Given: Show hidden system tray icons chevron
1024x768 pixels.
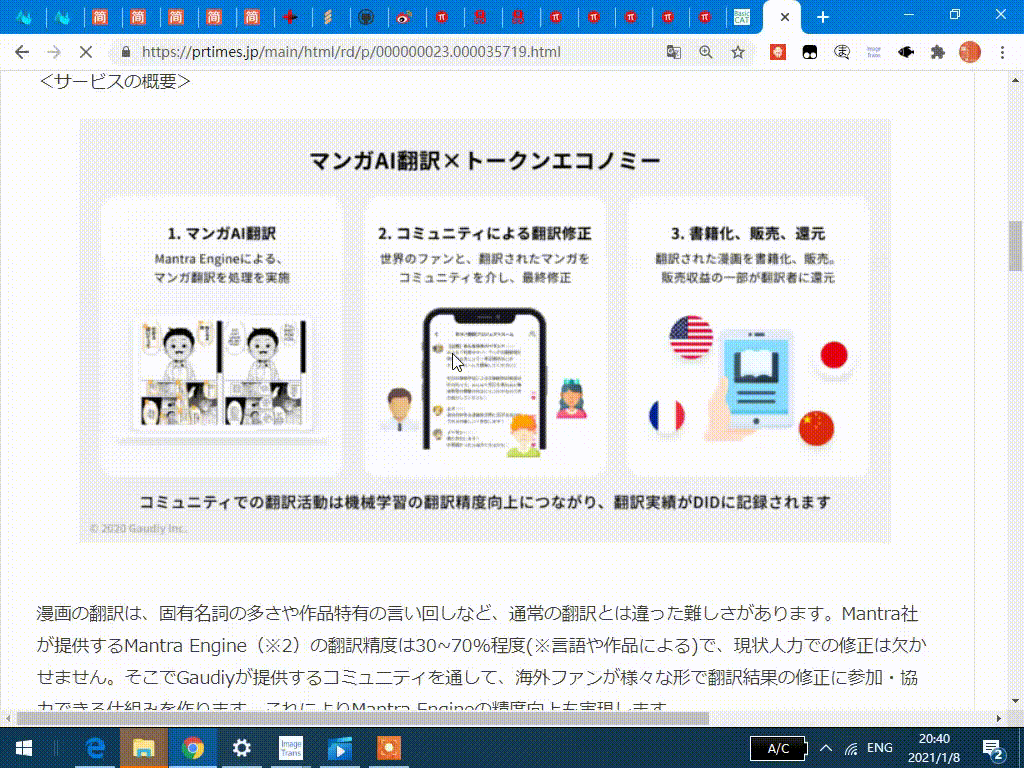Looking at the screenshot, I should (825, 748).
